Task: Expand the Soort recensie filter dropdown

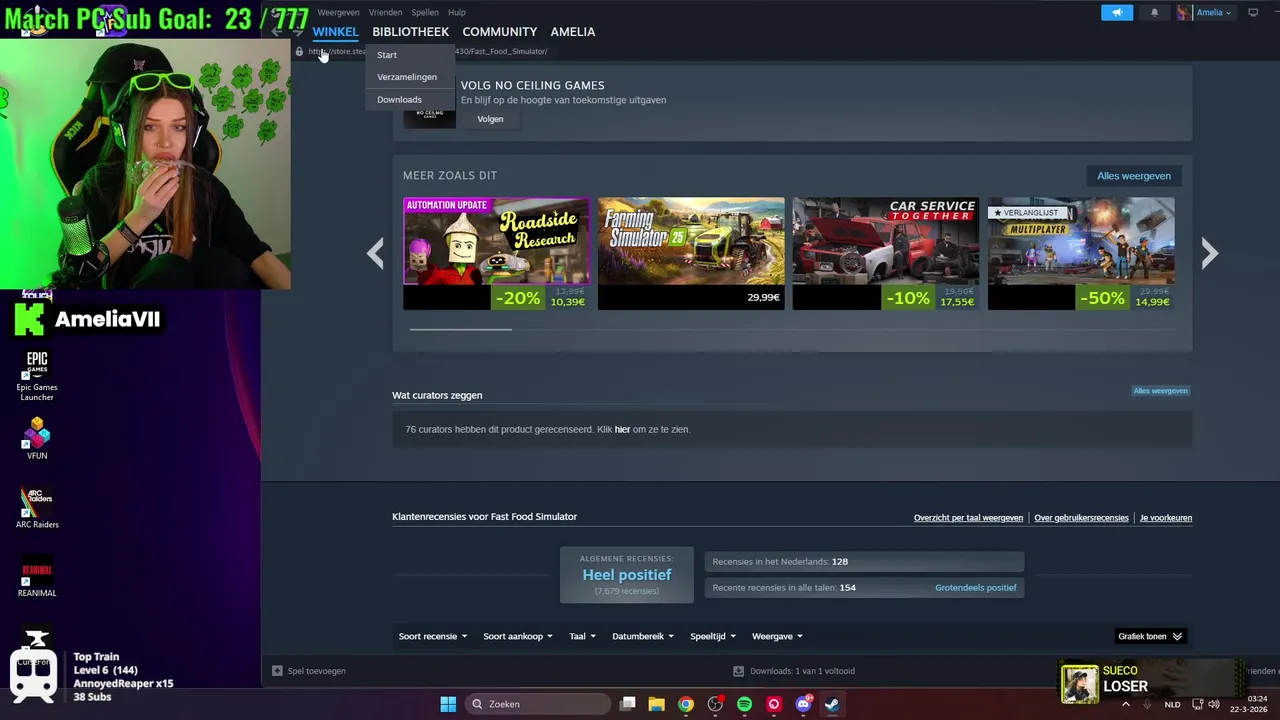Action: coord(433,637)
